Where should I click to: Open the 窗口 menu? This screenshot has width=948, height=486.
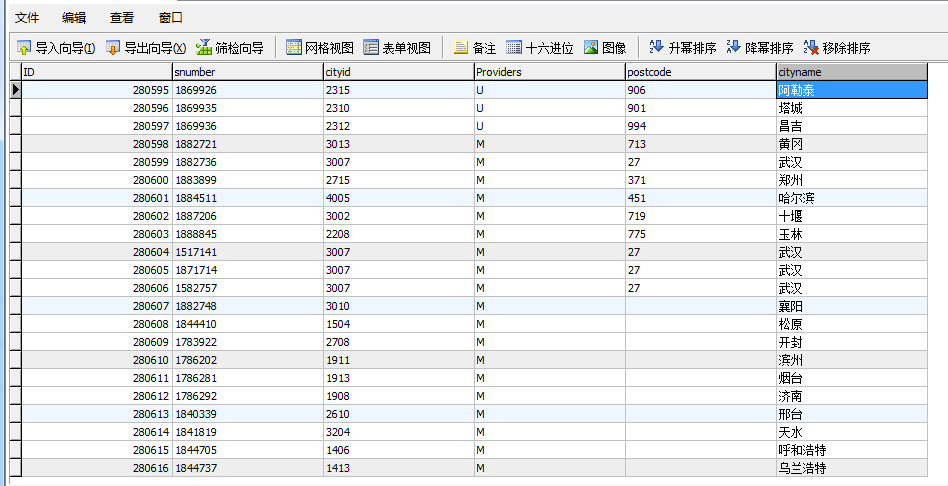[x=170, y=18]
